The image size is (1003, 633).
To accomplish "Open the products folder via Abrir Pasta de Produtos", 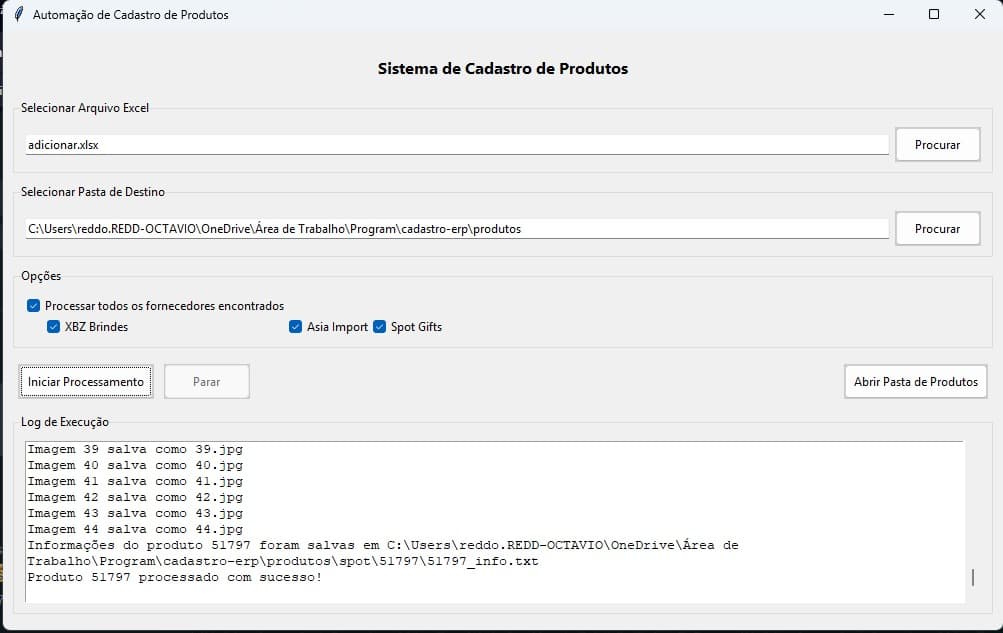I will point(915,382).
